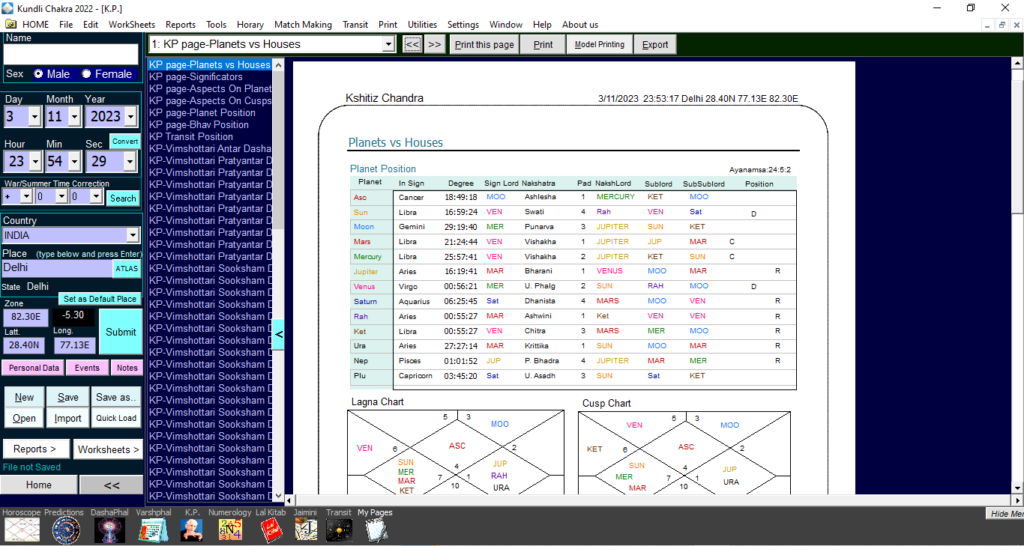The width and height of the screenshot is (1024, 546).
Task: Open the DashaPhal icon
Action: pos(109,530)
